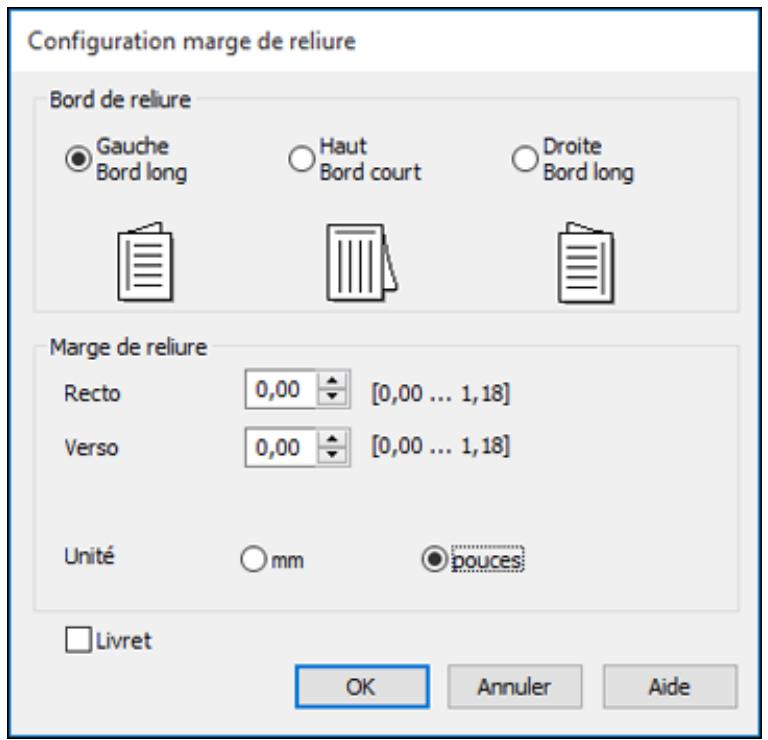Click the top short-edge binding page icon
This screenshot has width=768, height=740.
point(362,262)
